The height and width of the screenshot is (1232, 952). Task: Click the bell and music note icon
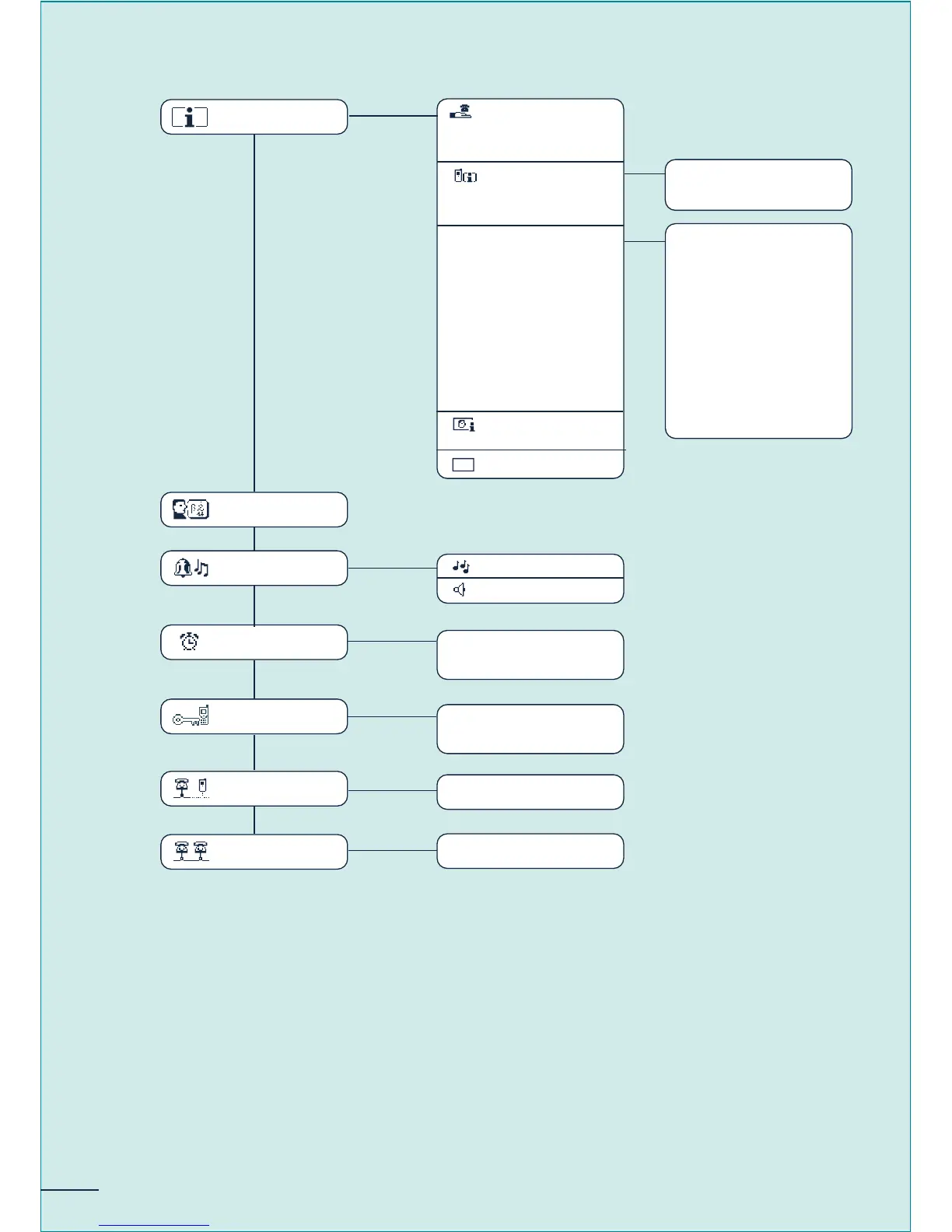tap(191, 569)
